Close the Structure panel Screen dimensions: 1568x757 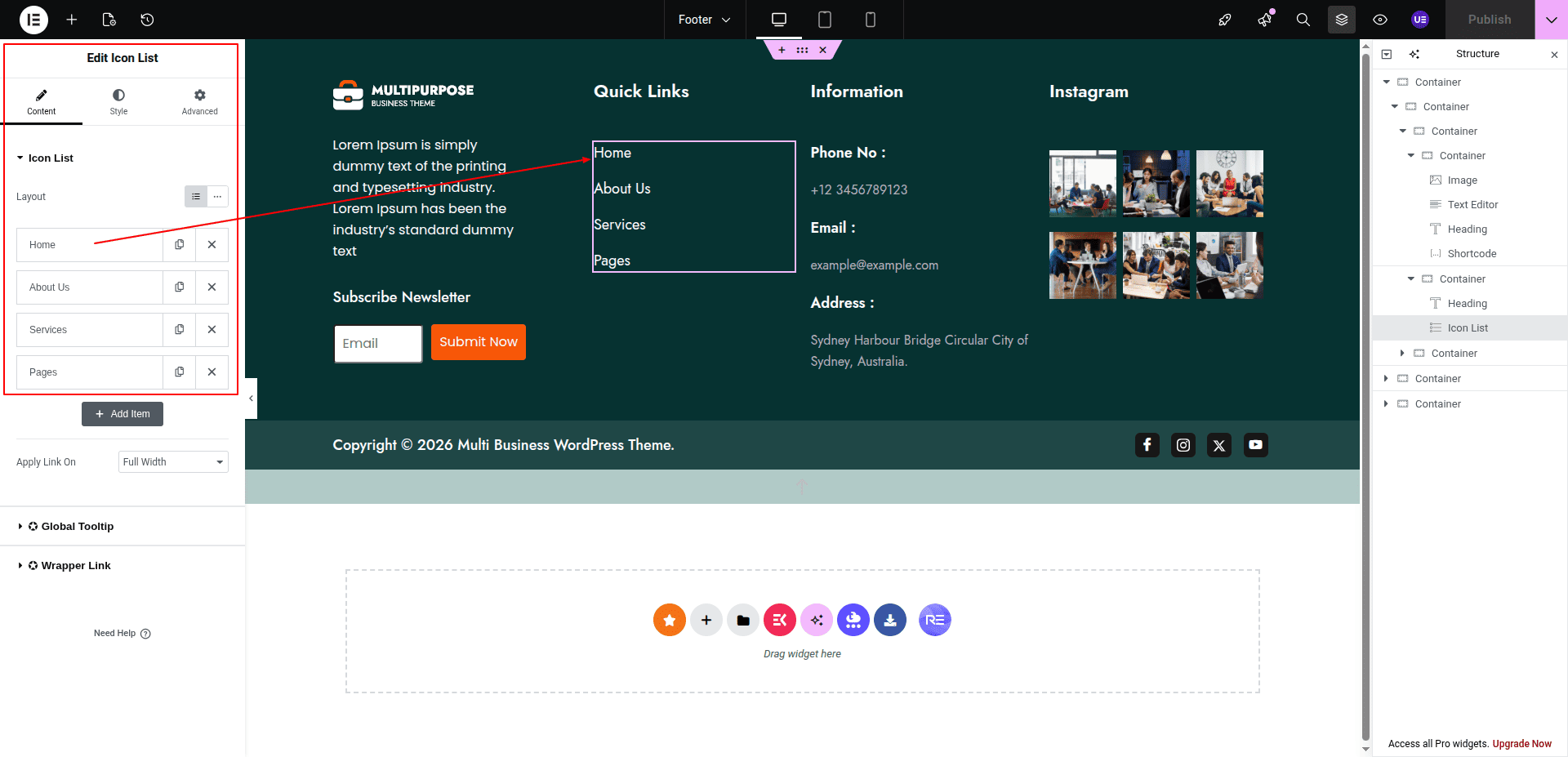click(1554, 55)
